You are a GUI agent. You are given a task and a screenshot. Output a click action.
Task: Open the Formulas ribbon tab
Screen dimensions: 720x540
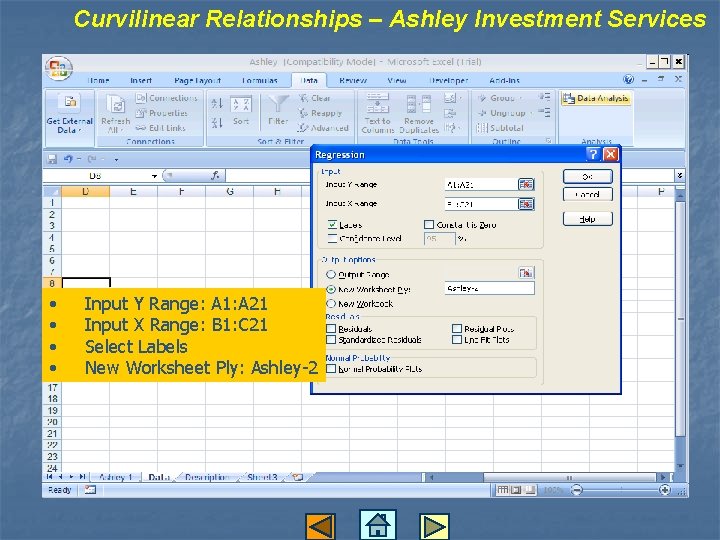(x=260, y=80)
